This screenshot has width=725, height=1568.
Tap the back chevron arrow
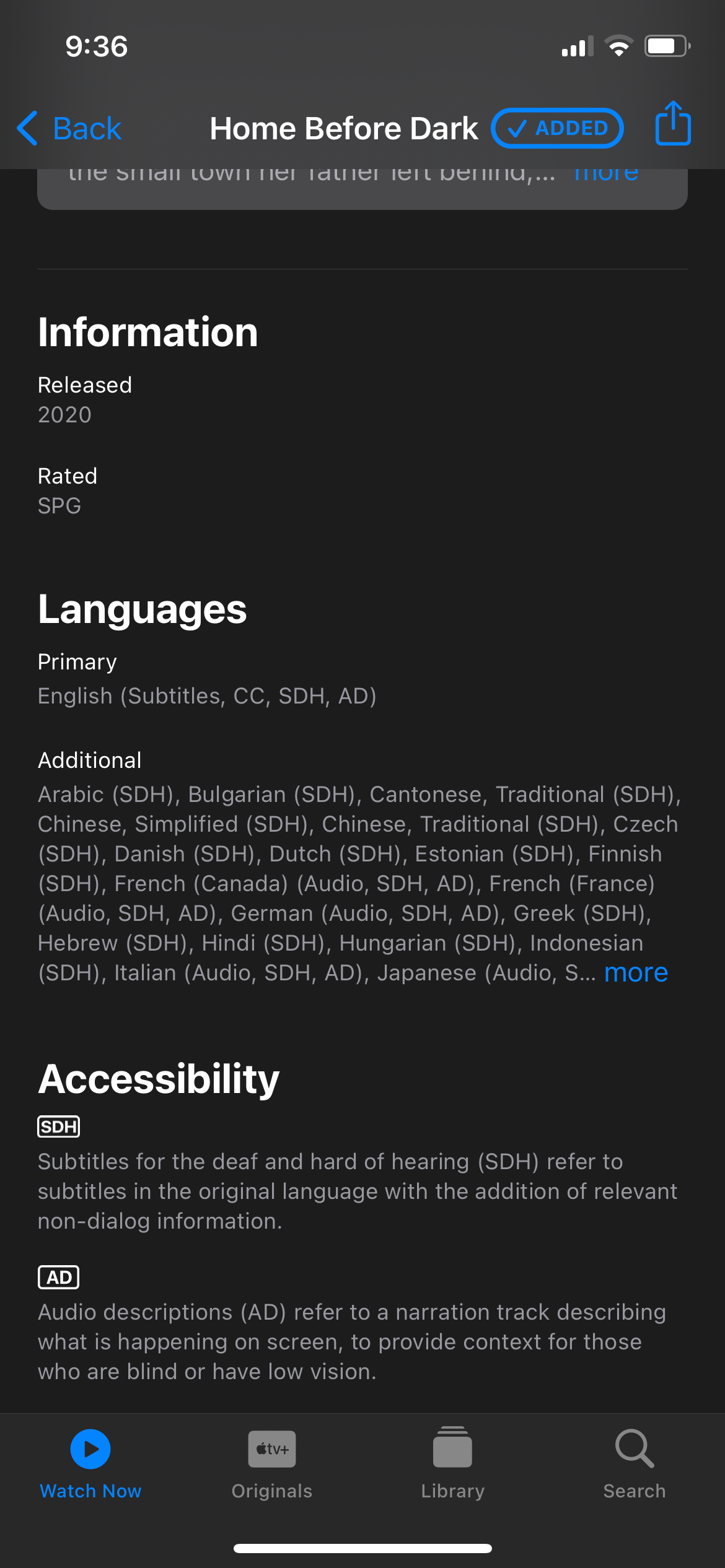28,128
